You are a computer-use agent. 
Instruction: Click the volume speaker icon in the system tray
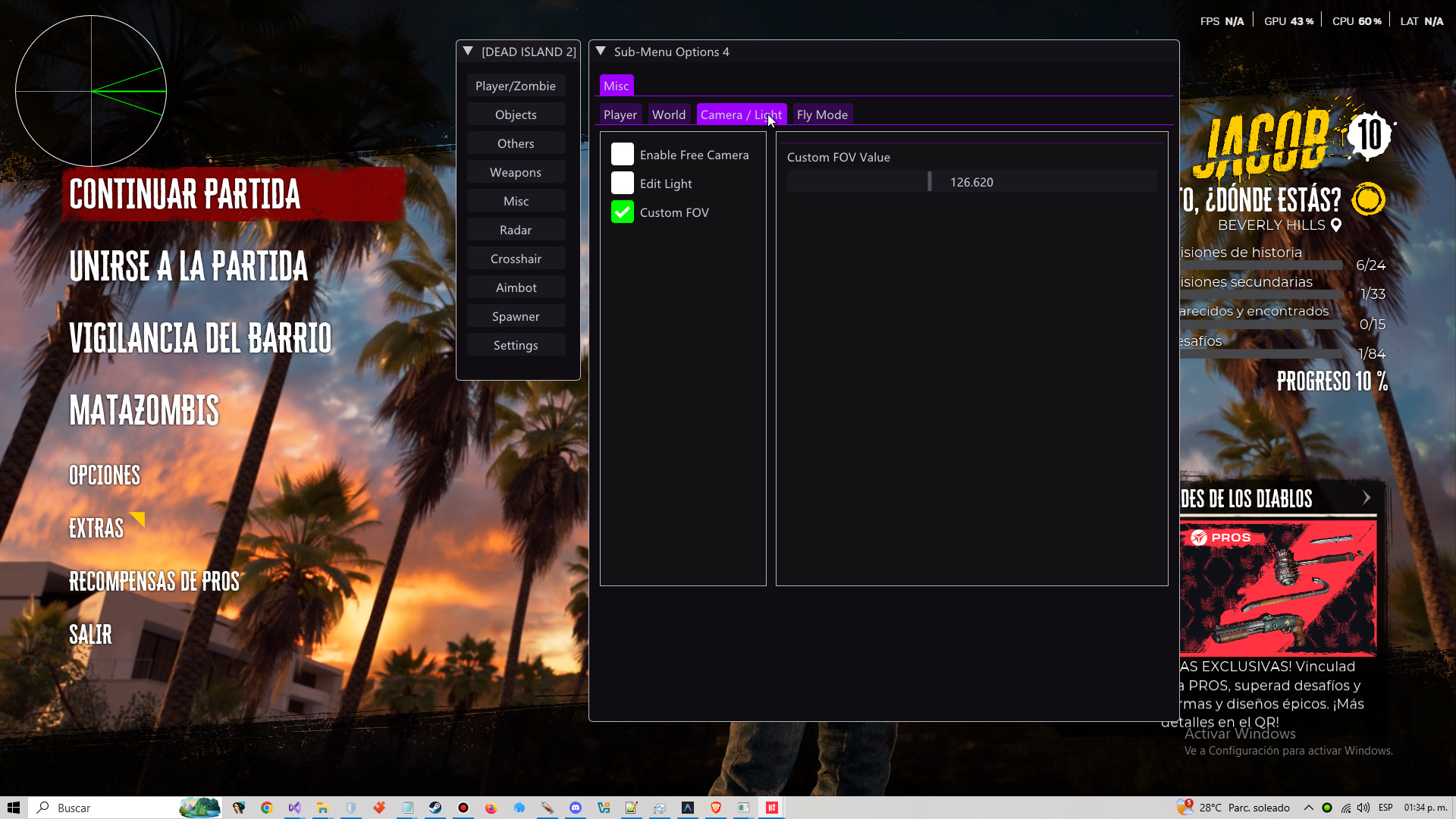tap(1363, 808)
